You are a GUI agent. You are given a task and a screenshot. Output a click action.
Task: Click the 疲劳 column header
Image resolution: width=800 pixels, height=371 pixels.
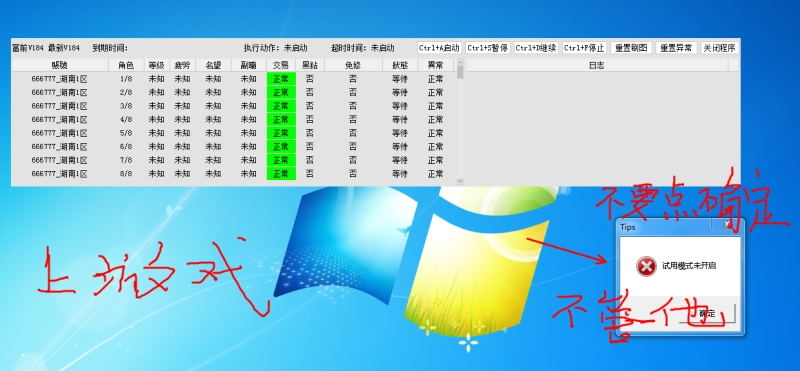tap(183, 65)
